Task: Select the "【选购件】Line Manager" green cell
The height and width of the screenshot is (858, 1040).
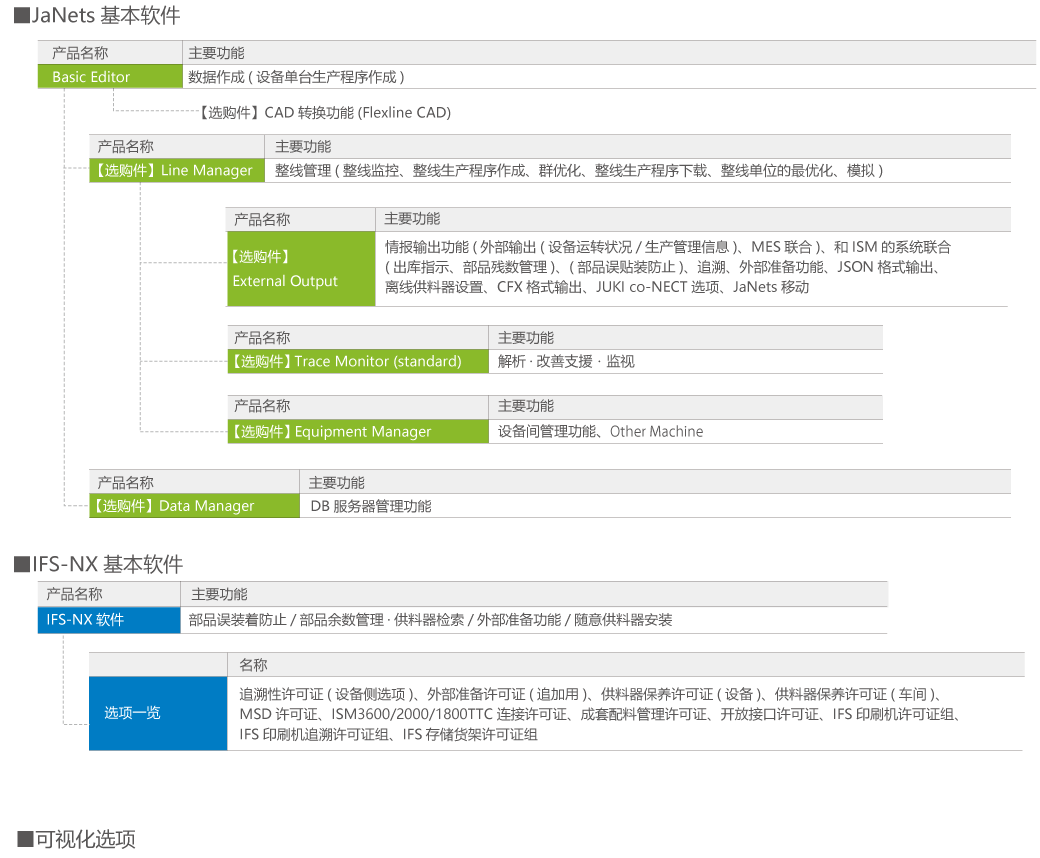Action: 176,170
